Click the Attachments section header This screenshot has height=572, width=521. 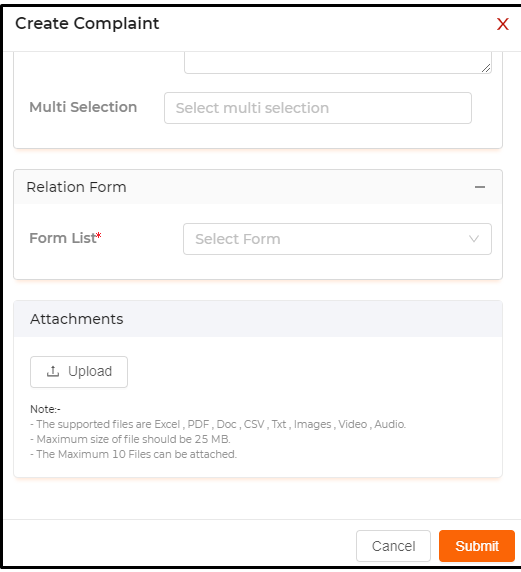pyautogui.click(x=258, y=319)
